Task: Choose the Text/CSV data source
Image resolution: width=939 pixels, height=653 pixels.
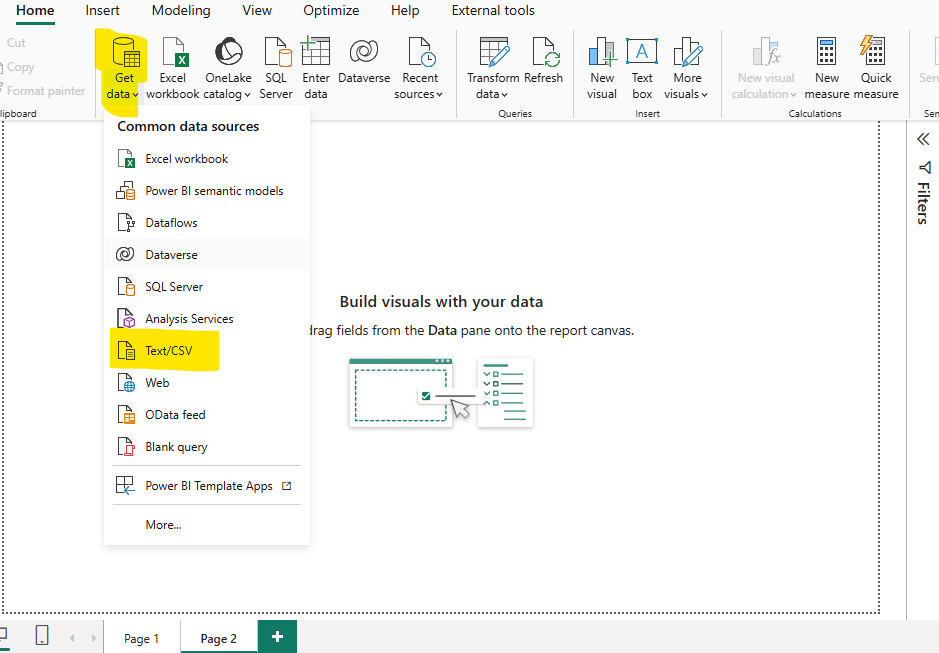Action: tap(207, 350)
